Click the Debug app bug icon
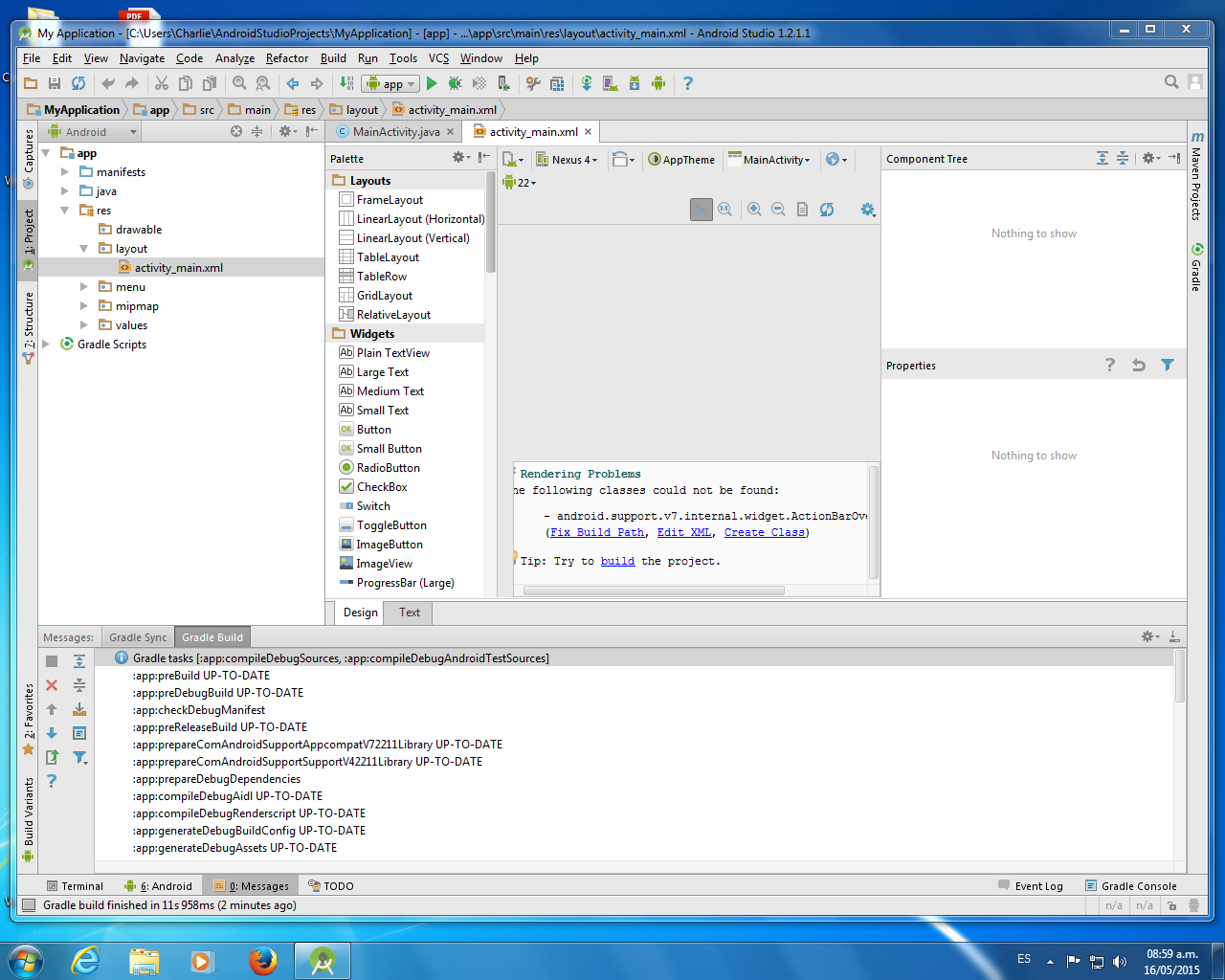 456,84
